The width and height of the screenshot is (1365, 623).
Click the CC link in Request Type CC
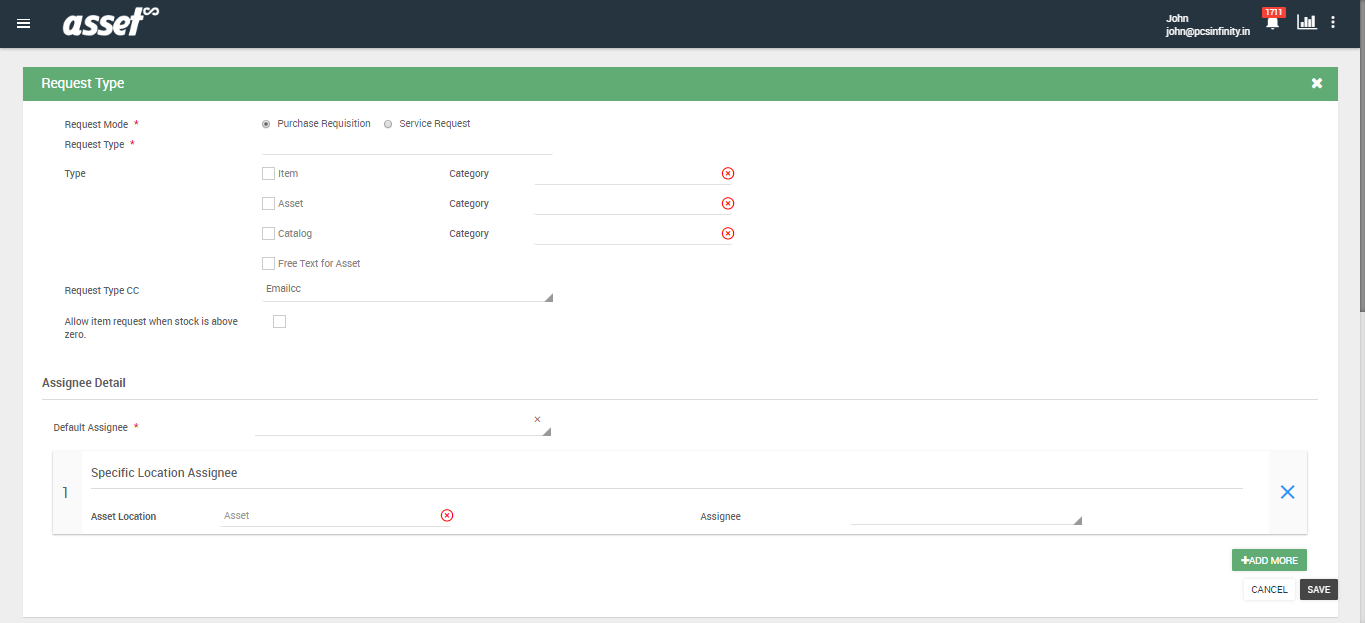click(x=133, y=291)
